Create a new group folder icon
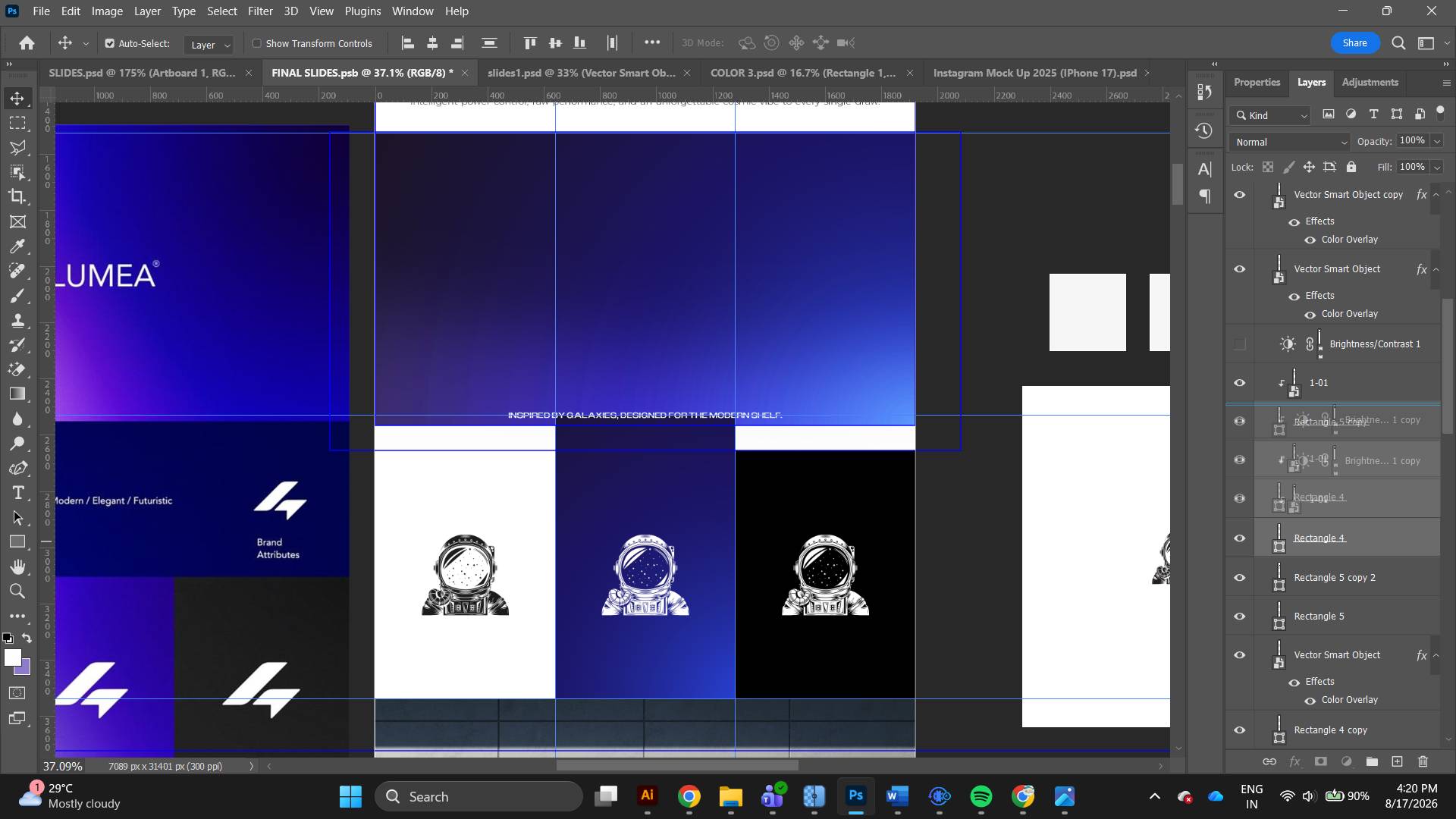 pos(1372,761)
